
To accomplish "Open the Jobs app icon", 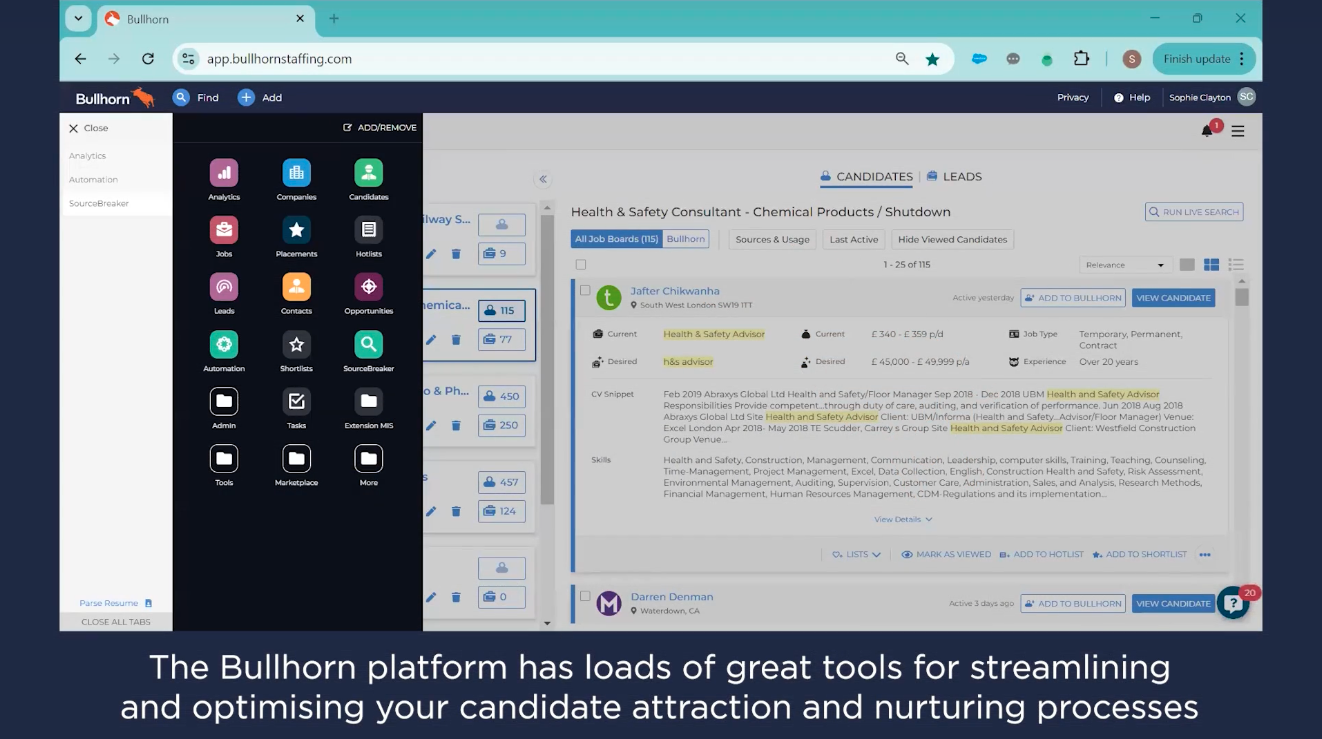I will click(x=224, y=230).
